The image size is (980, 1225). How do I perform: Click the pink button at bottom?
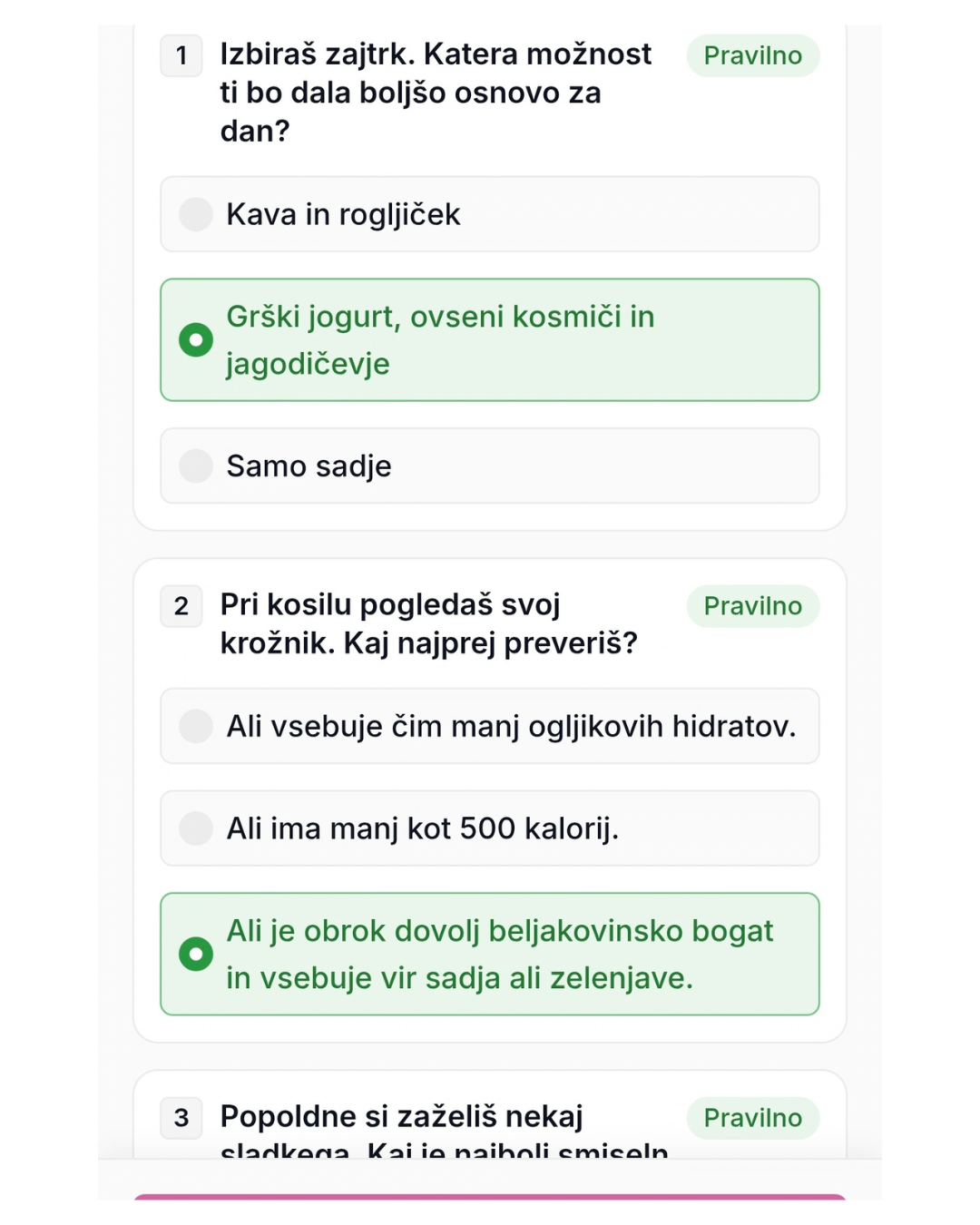coord(490,1197)
